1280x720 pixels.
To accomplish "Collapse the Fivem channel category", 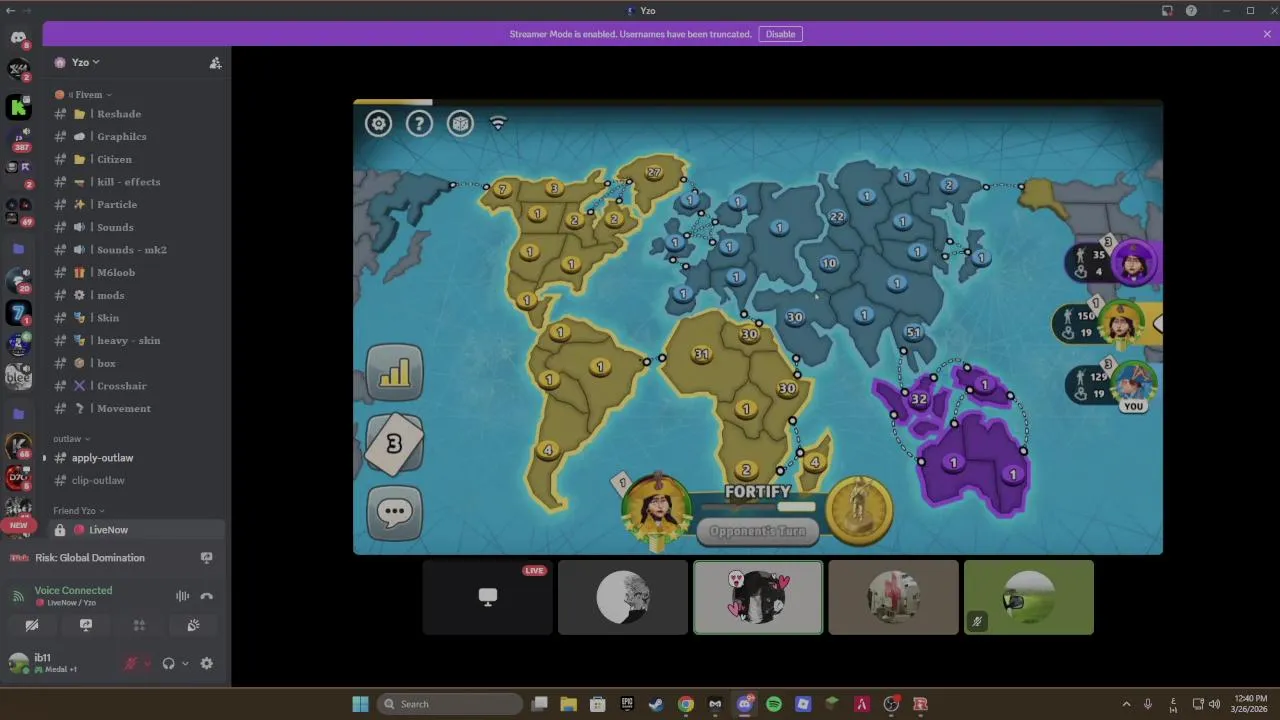I will click(x=87, y=95).
